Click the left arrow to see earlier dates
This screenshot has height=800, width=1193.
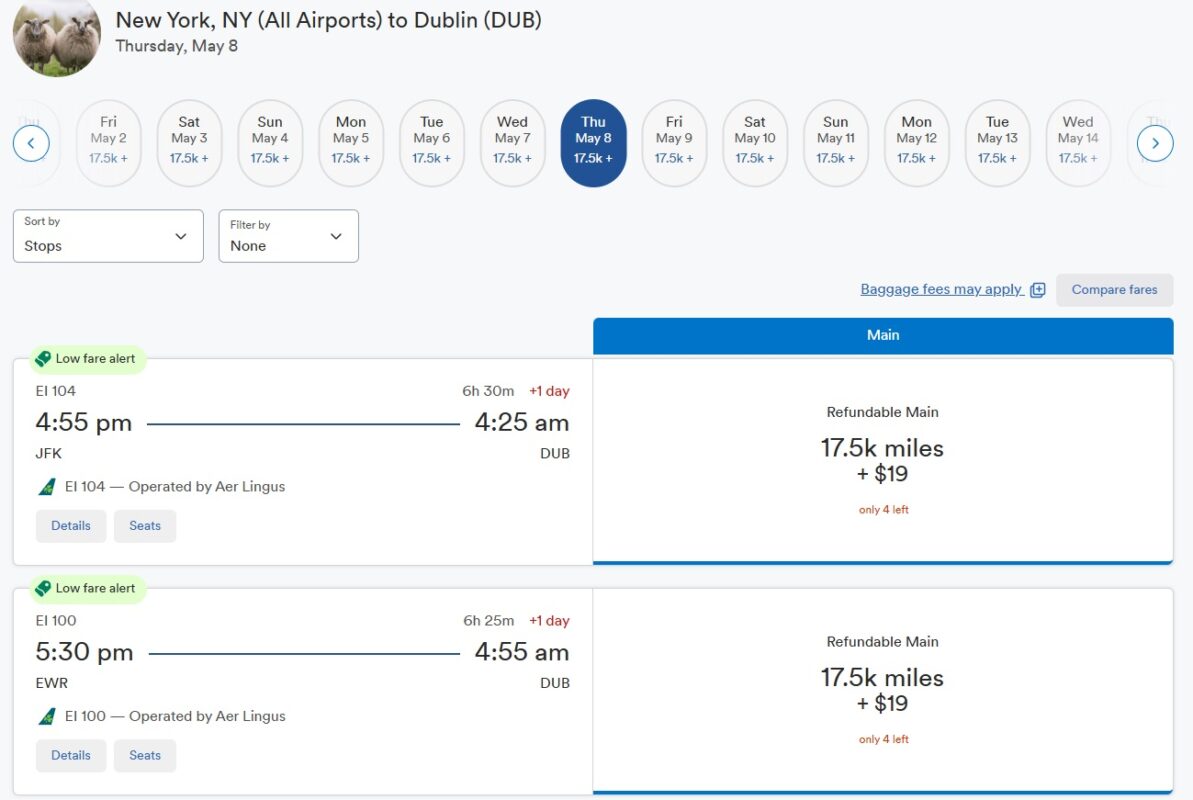[32, 143]
